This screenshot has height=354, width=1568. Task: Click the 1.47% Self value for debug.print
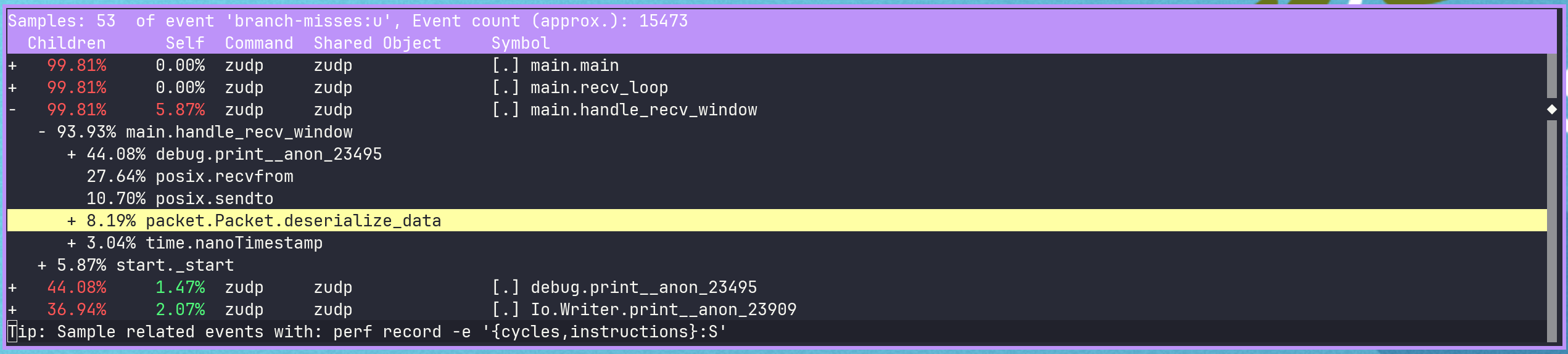click(180, 287)
